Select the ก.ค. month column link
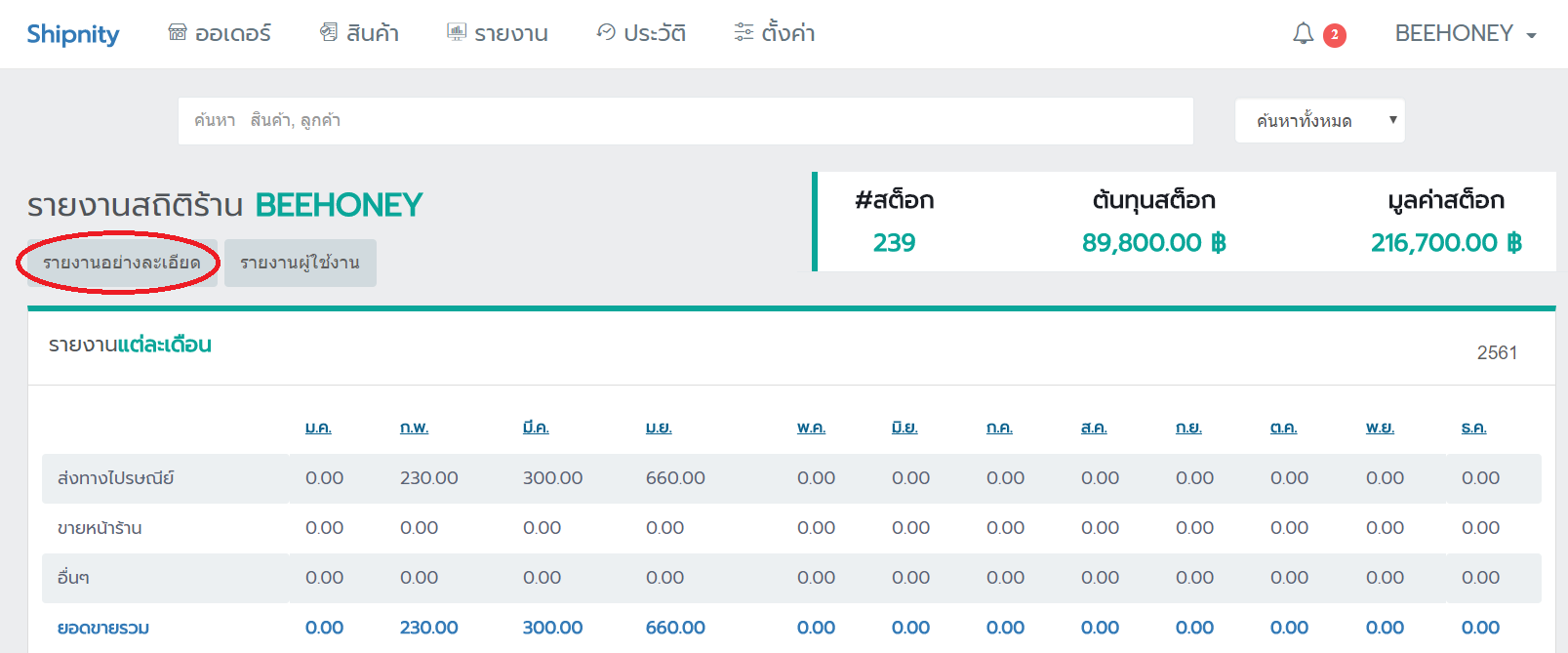Viewport: 1568px width, 653px height. [1000, 428]
